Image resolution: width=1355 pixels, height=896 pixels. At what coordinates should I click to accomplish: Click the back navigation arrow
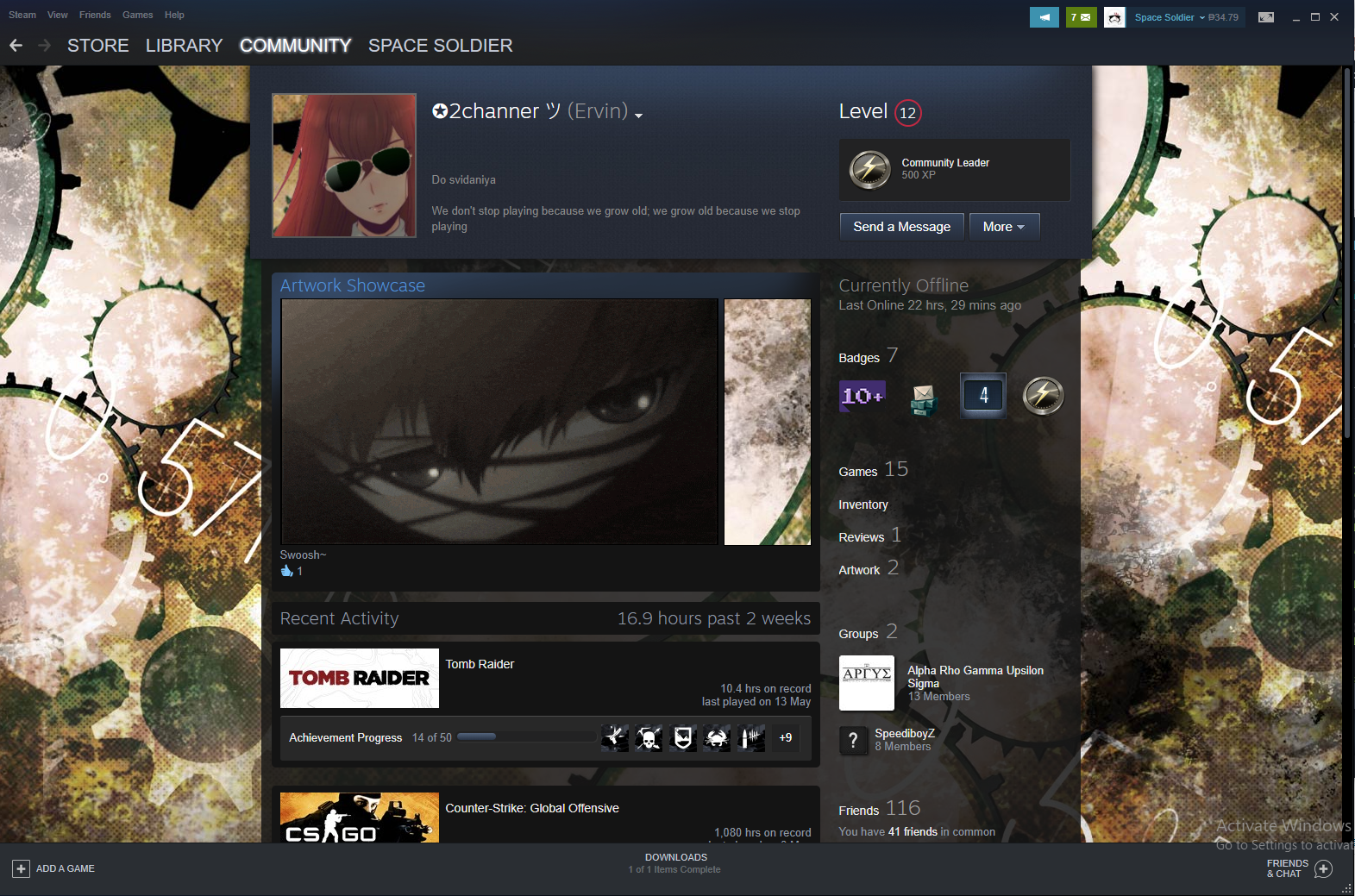(16, 46)
